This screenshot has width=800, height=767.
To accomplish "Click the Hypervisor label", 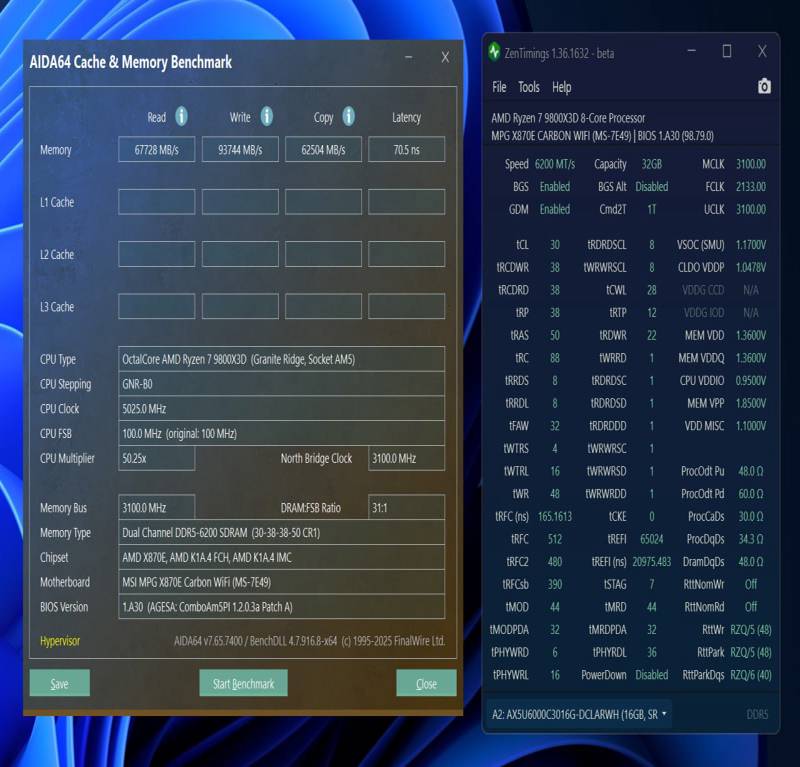I will click(60, 641).
